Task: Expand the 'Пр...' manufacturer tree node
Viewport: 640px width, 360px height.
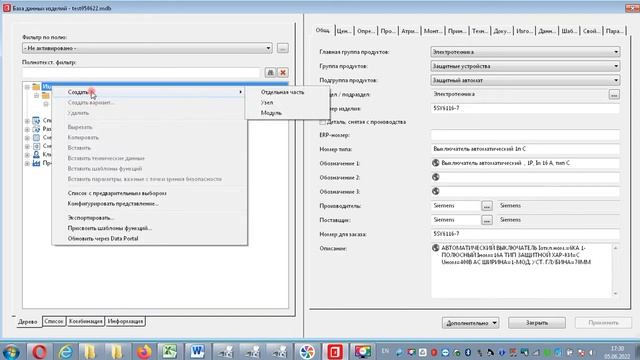Action: (27, 164)
